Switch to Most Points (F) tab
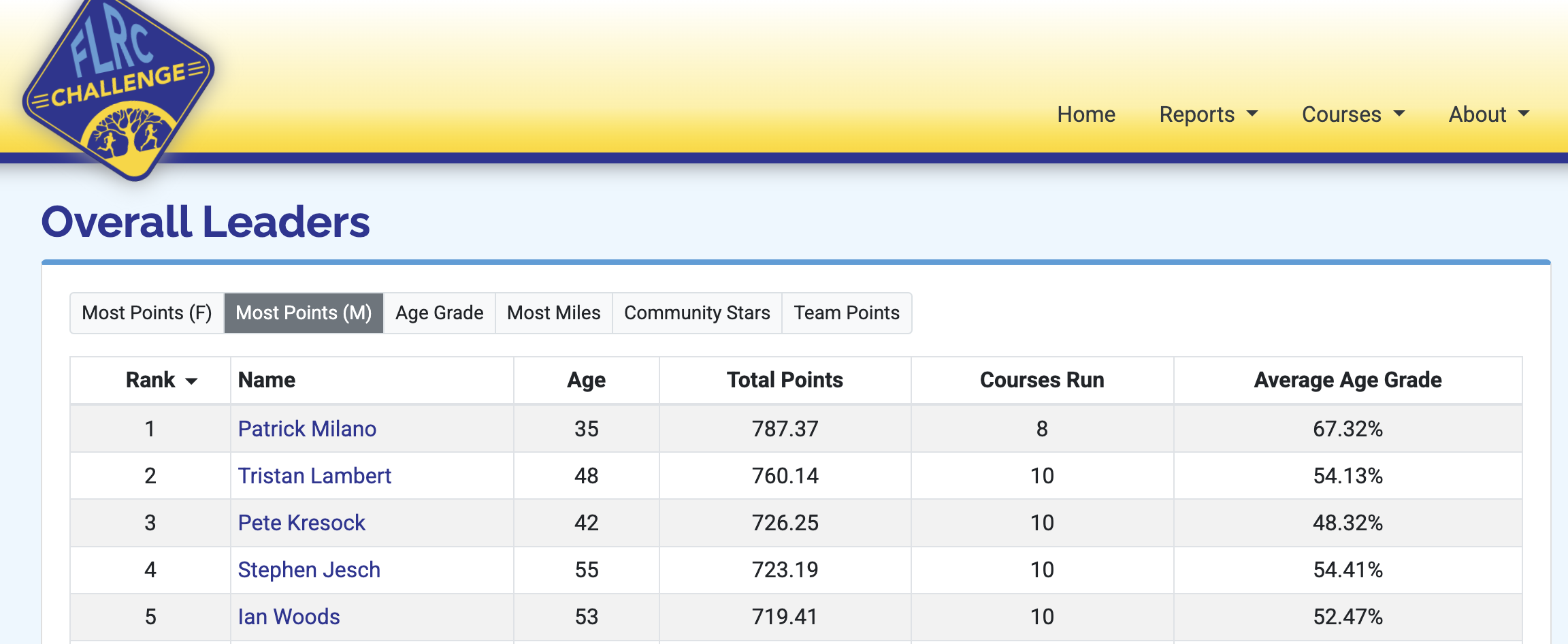The image size is (1568, 644). 147,313
